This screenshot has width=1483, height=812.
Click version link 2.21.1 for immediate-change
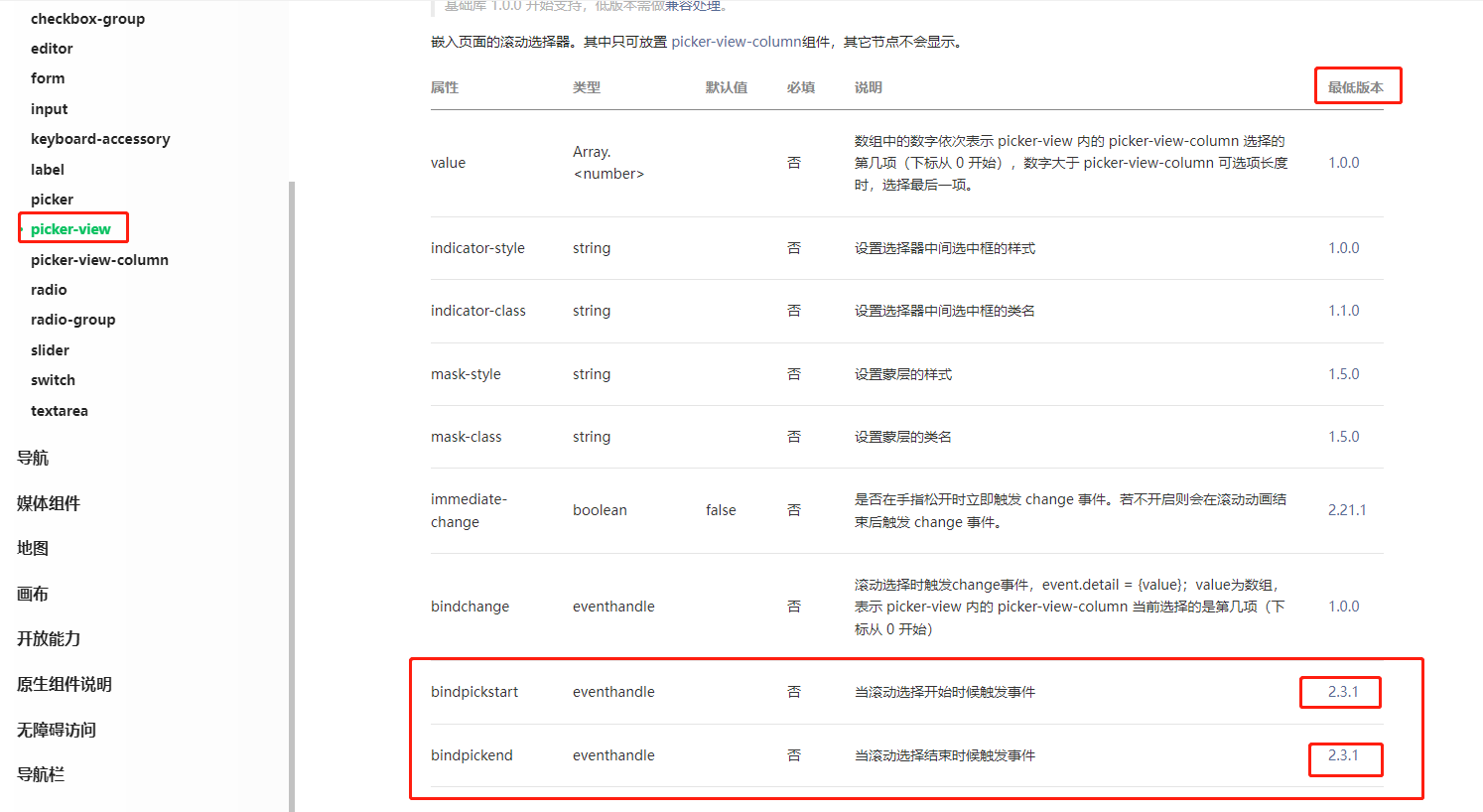point(1347,509)
